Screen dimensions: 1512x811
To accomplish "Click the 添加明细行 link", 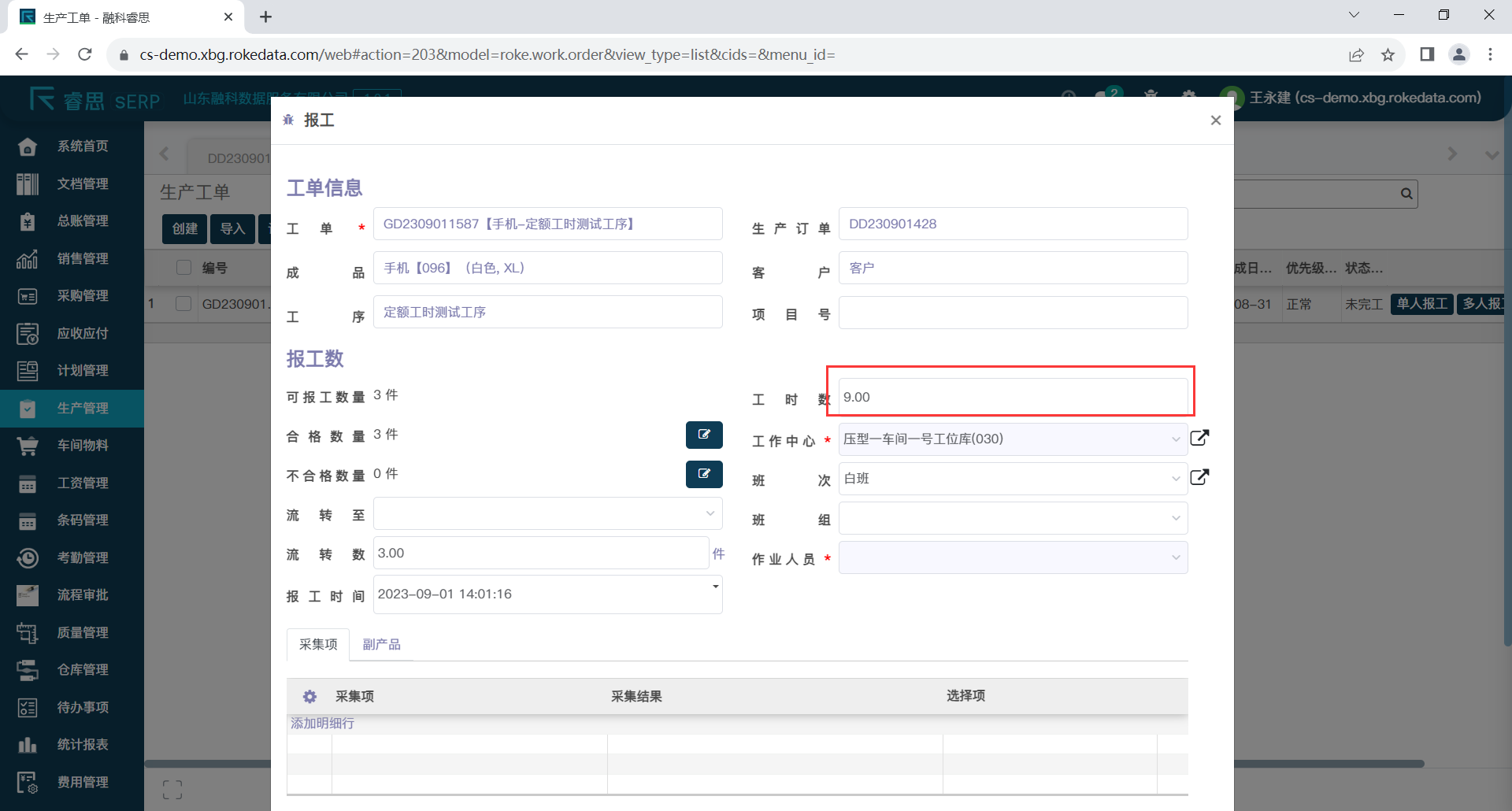I will (x=322, y=724).
